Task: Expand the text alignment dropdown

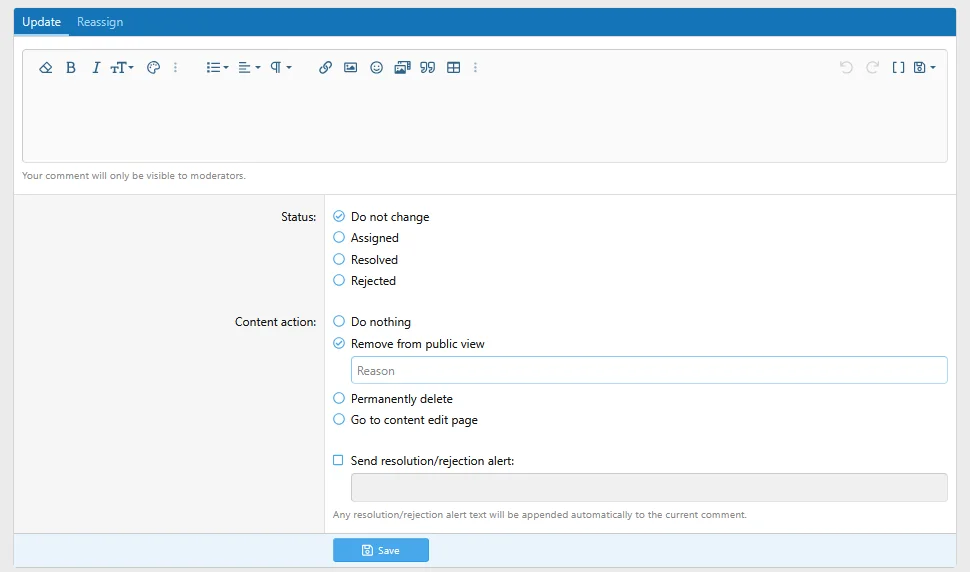Action: [249, 68]
